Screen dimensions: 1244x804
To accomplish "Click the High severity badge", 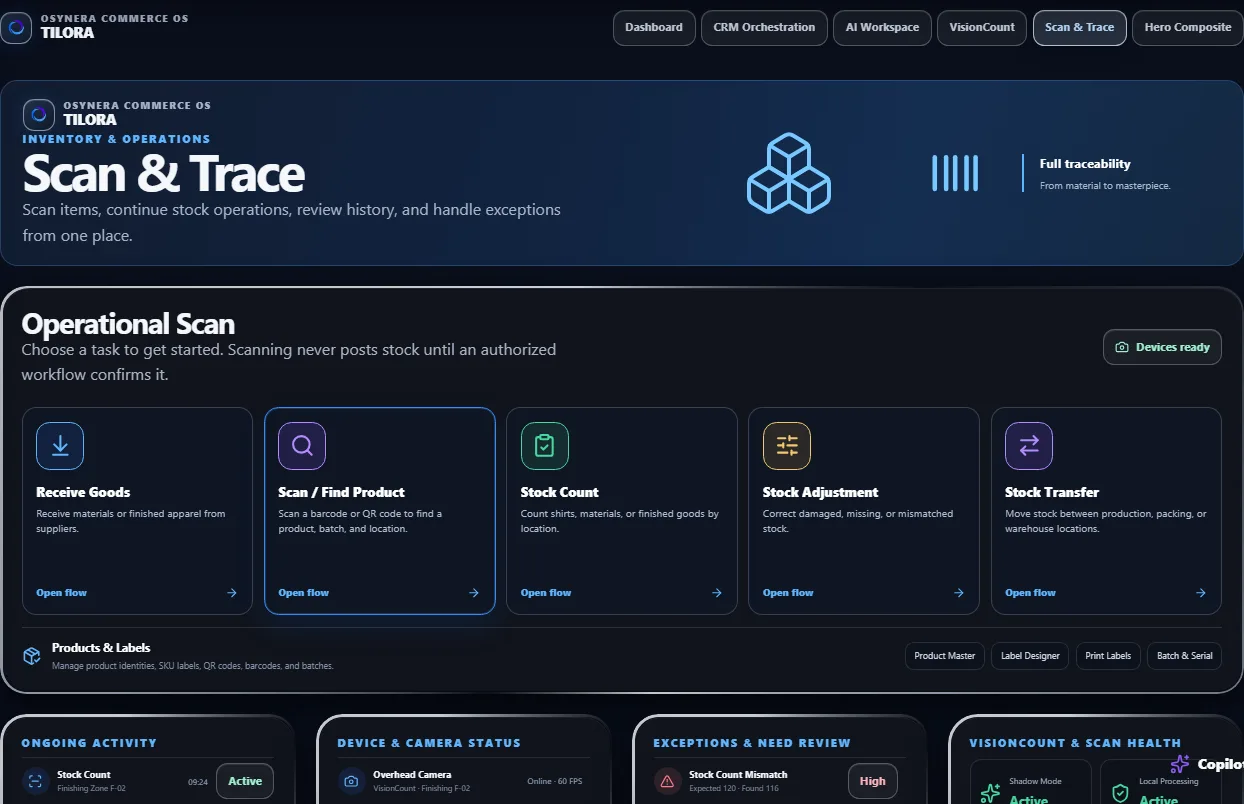I will pyautogui.click(x=873, y=781).
